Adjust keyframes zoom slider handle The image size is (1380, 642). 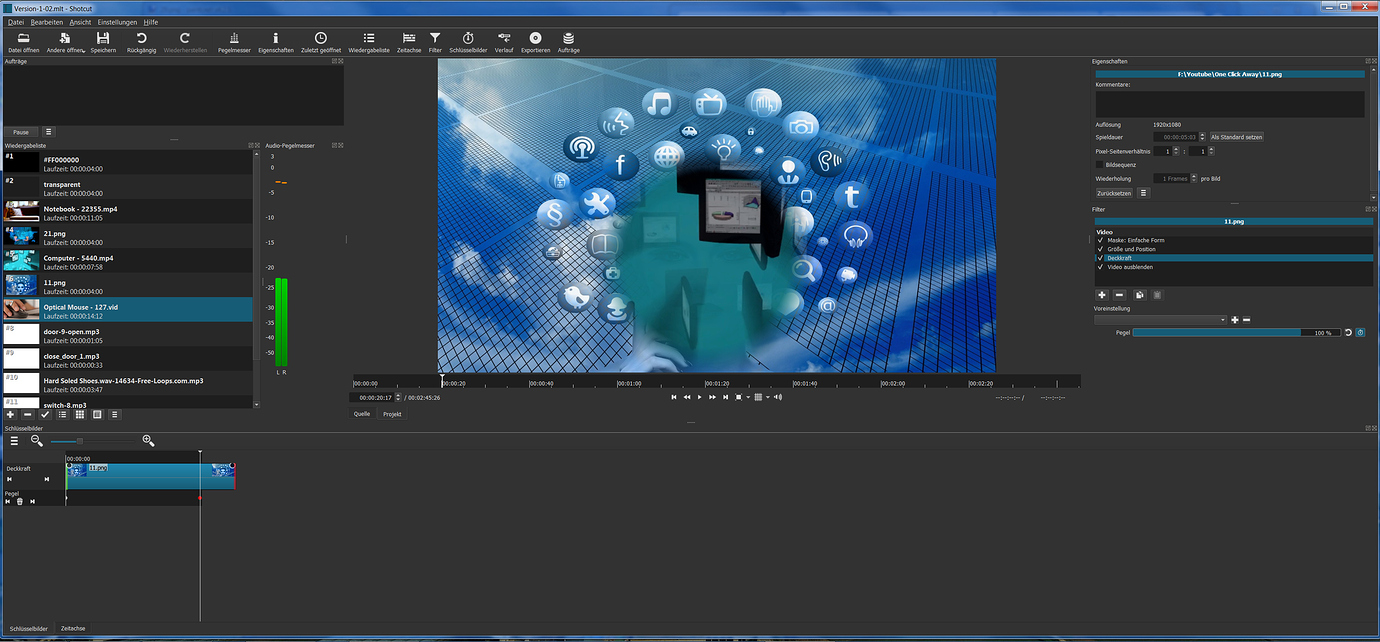[80, 441]
